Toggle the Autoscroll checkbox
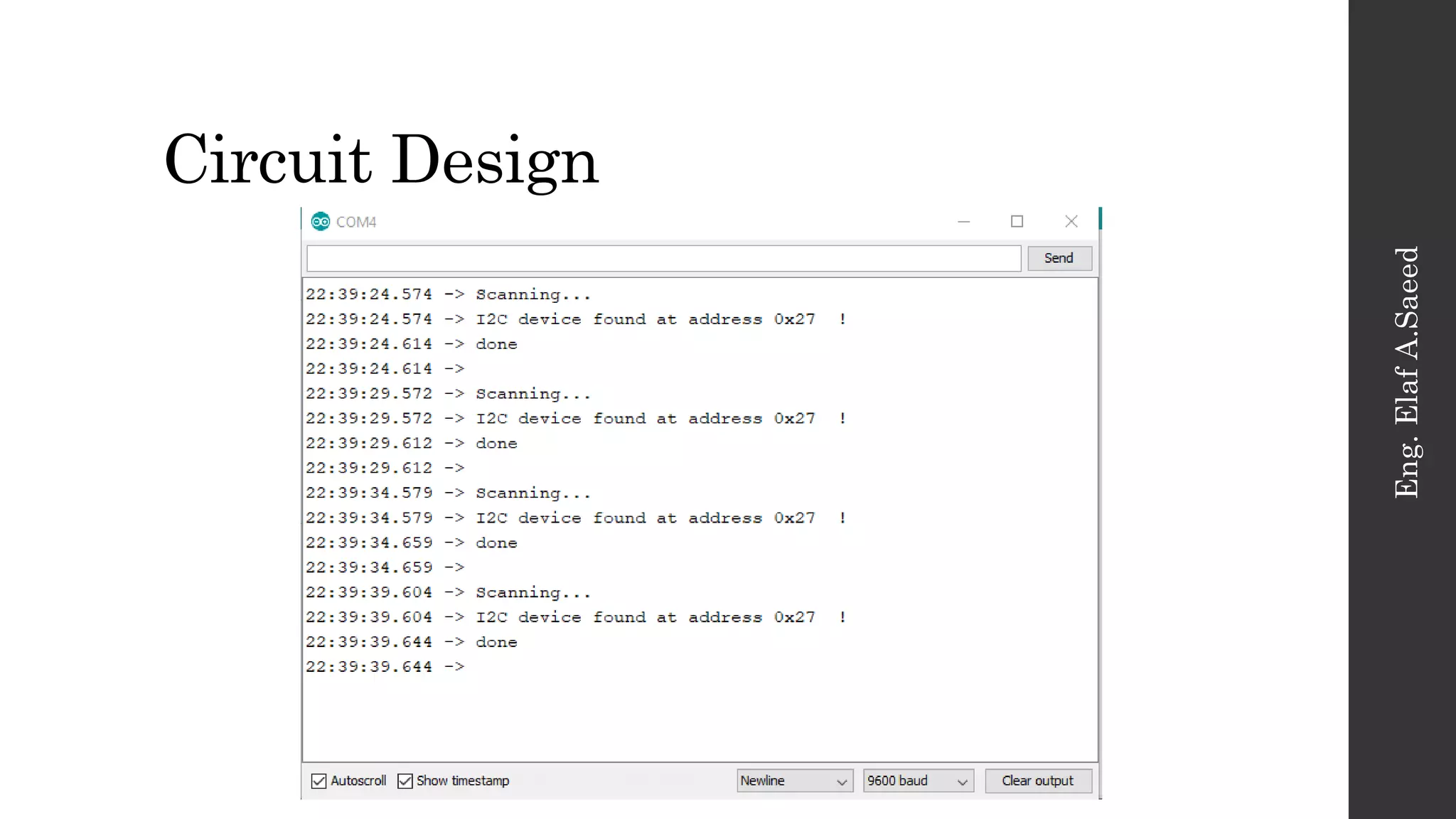 click(x=318, y=781)
